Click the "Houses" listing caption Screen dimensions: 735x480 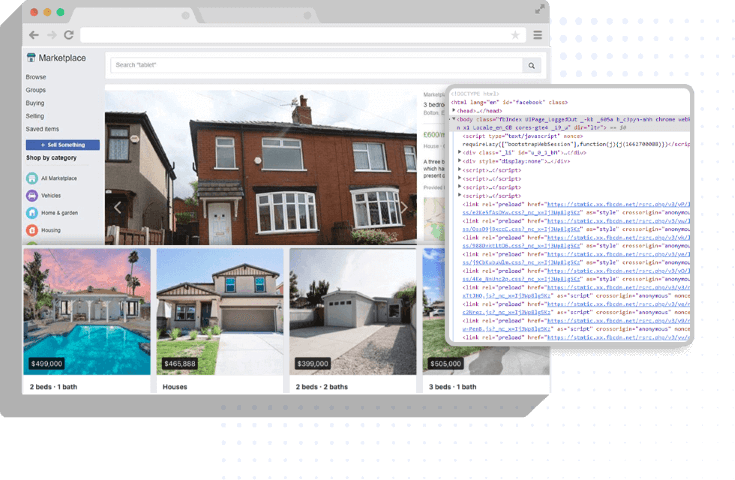[x=175, y=387]
